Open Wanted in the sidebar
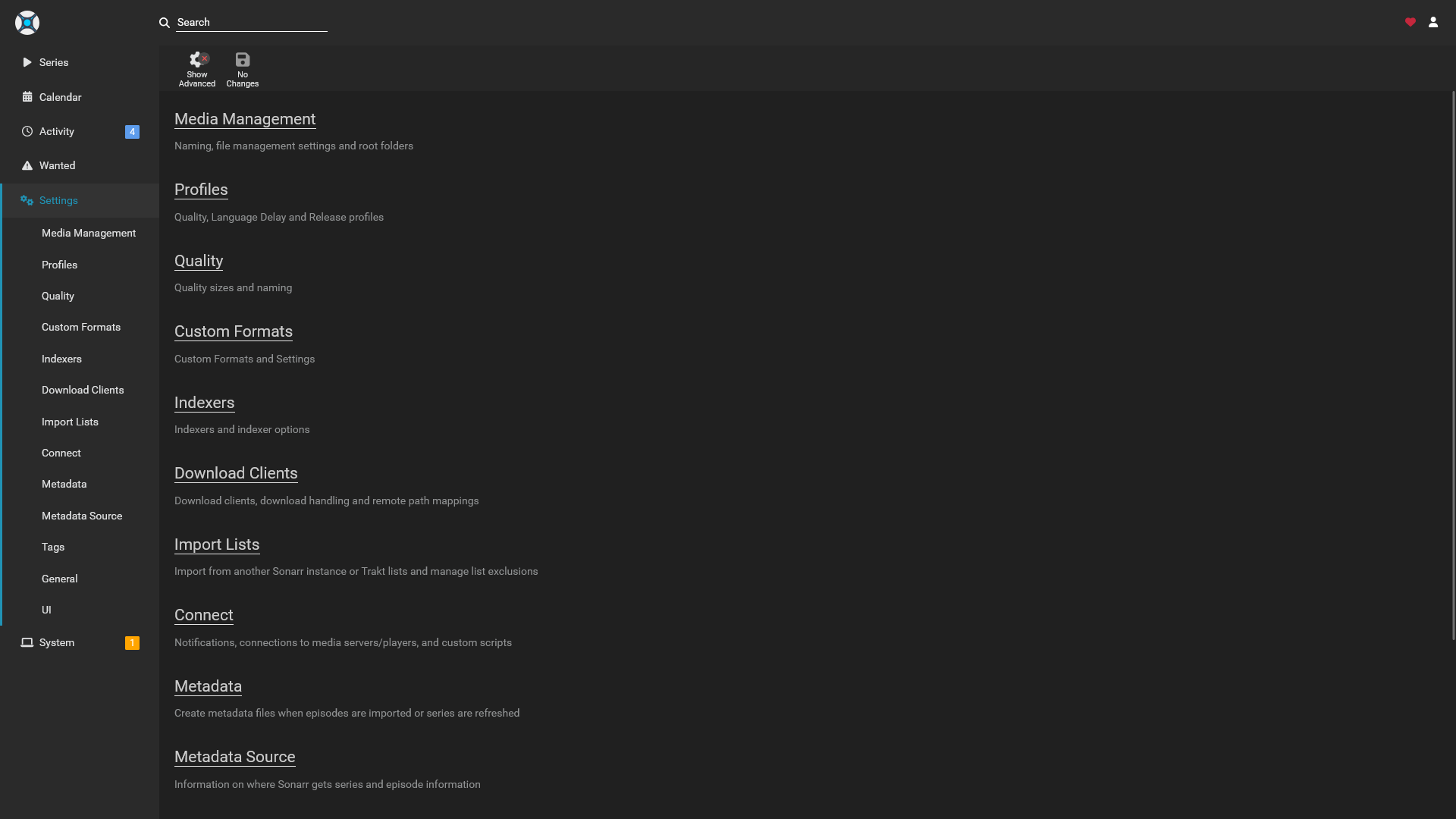The width and height of the screenshot is (1456, 819). [x=80, y=165]
